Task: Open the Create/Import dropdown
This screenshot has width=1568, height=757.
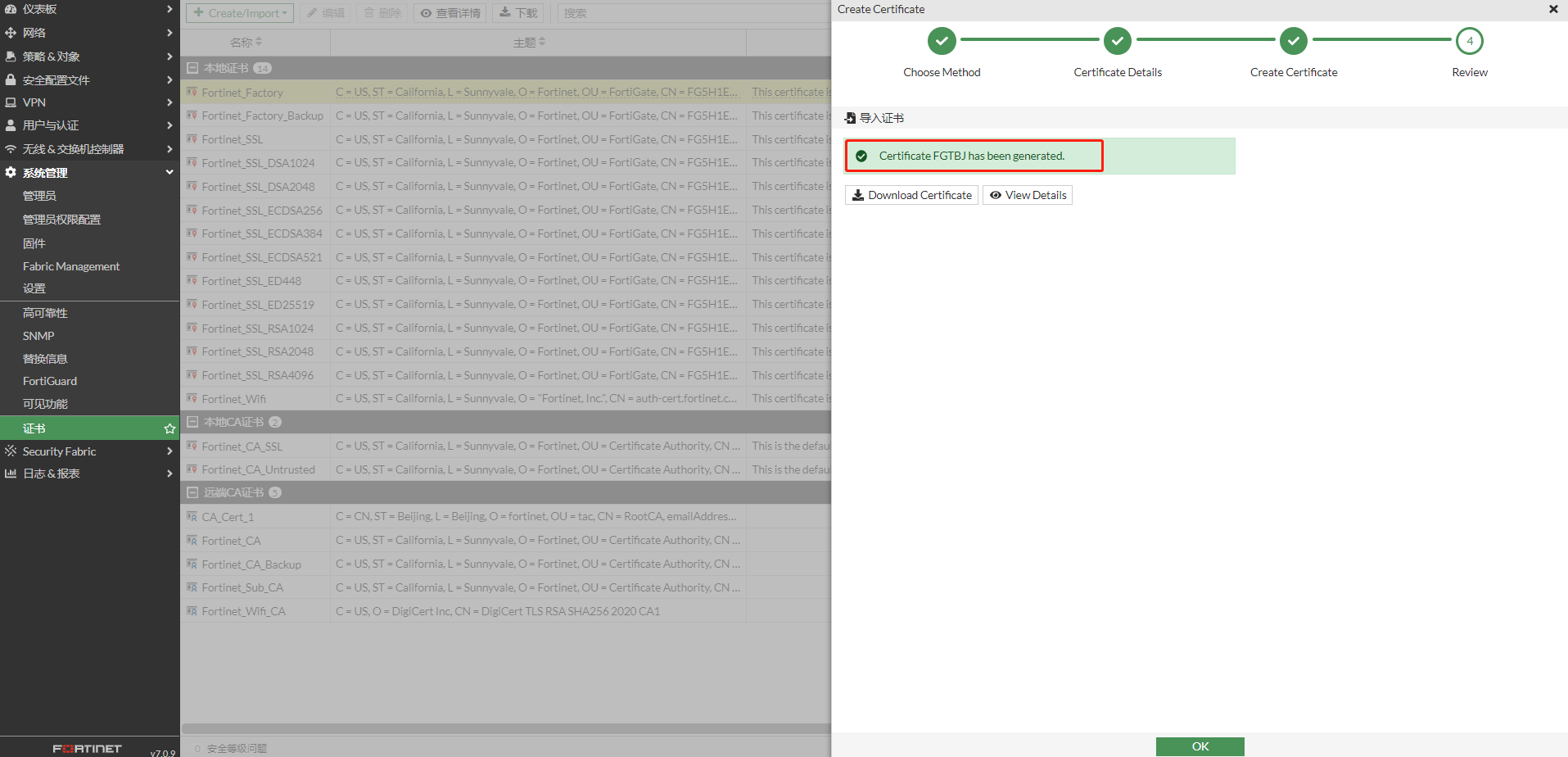Action: pos(240,13)
